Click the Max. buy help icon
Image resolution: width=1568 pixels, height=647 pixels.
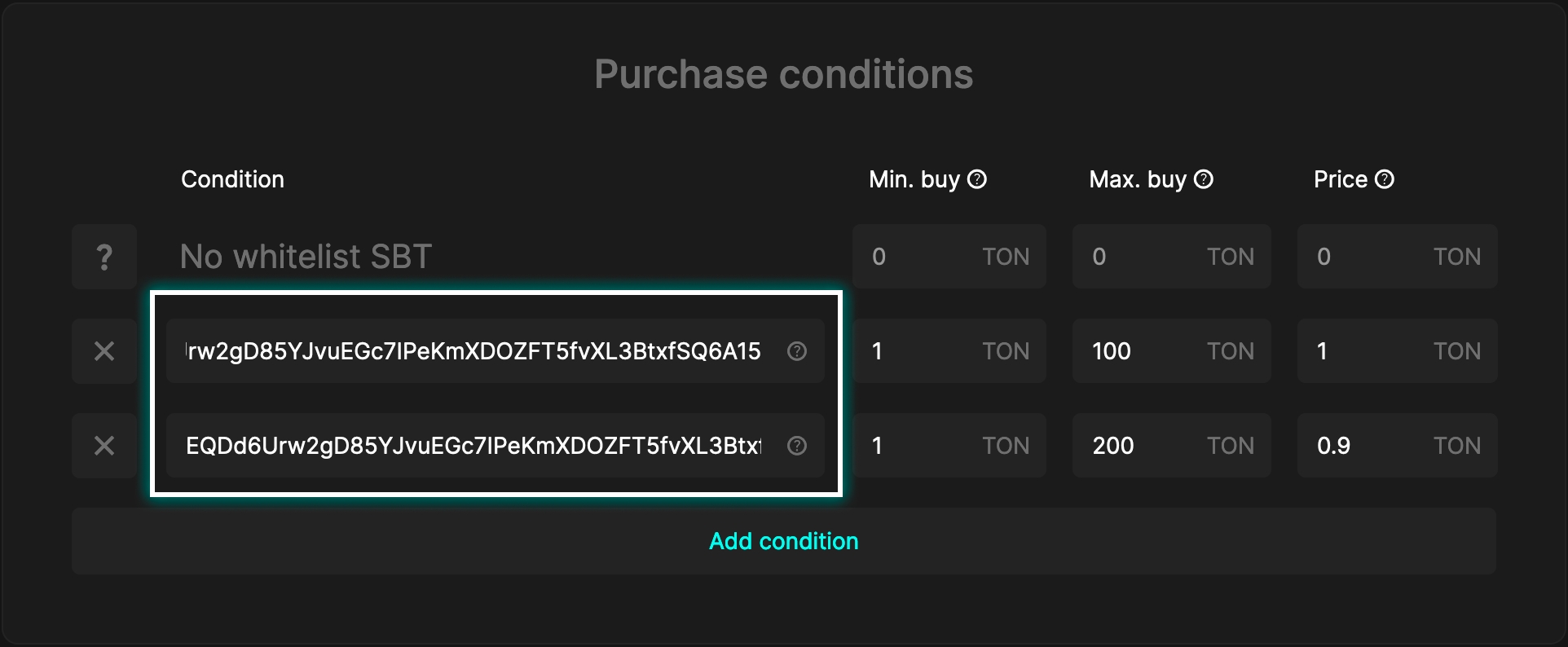point(1203,179)
